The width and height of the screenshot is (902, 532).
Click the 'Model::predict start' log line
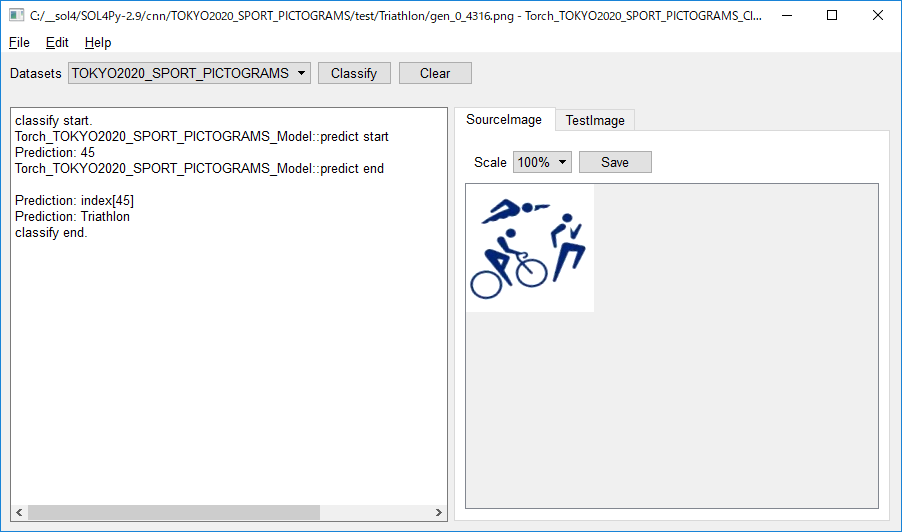click(202, 136)
